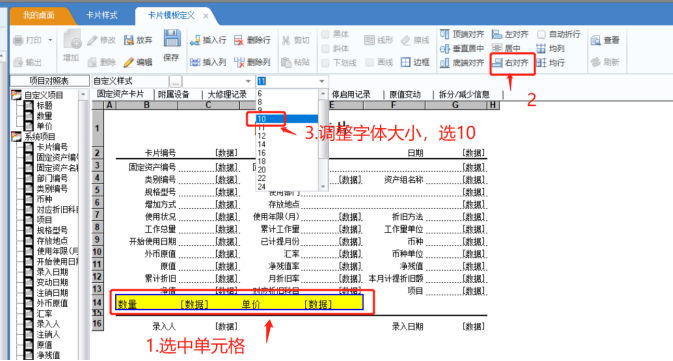The height and width of the screenshot is (361, 673).
Task: Click the 编辑 pencil icon
Action: click(128, 62)
